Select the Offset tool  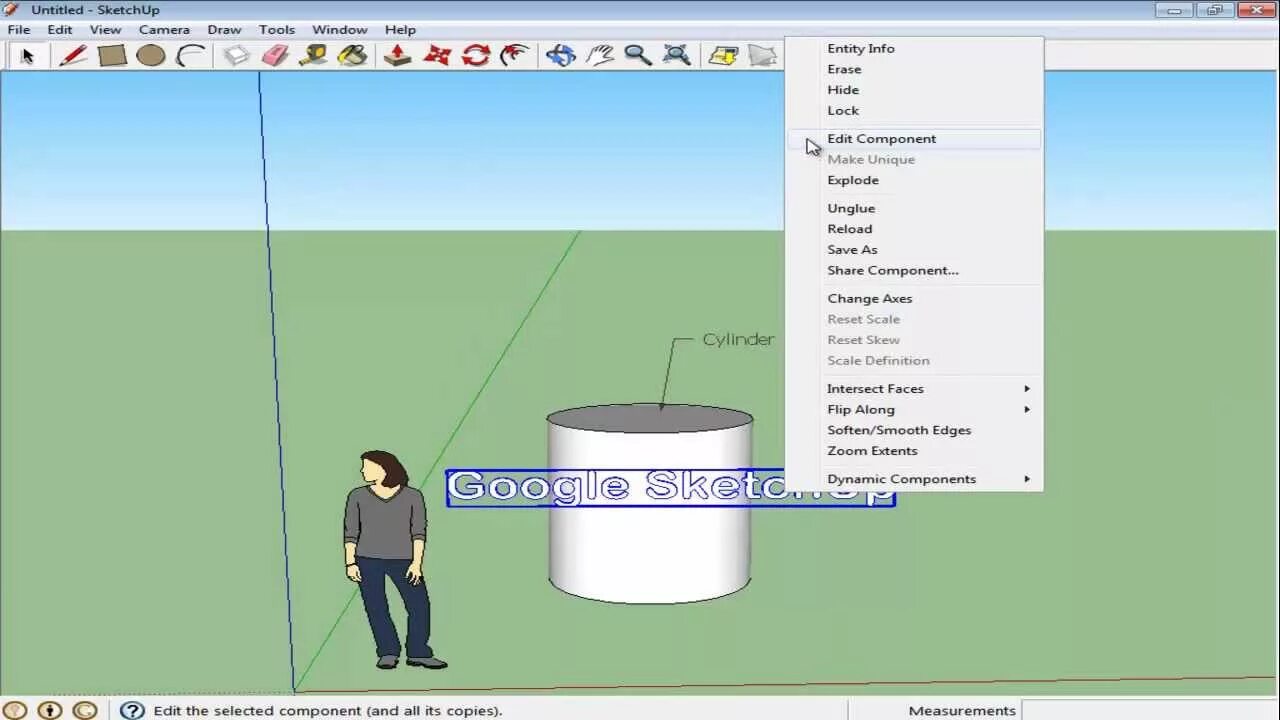[x=514, y=56]
